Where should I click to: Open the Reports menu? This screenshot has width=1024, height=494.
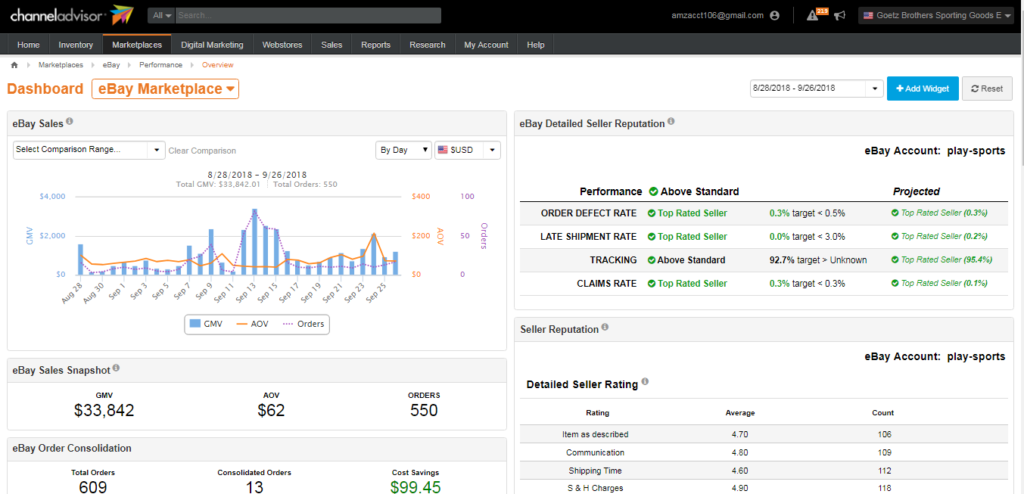click(375, 45)
